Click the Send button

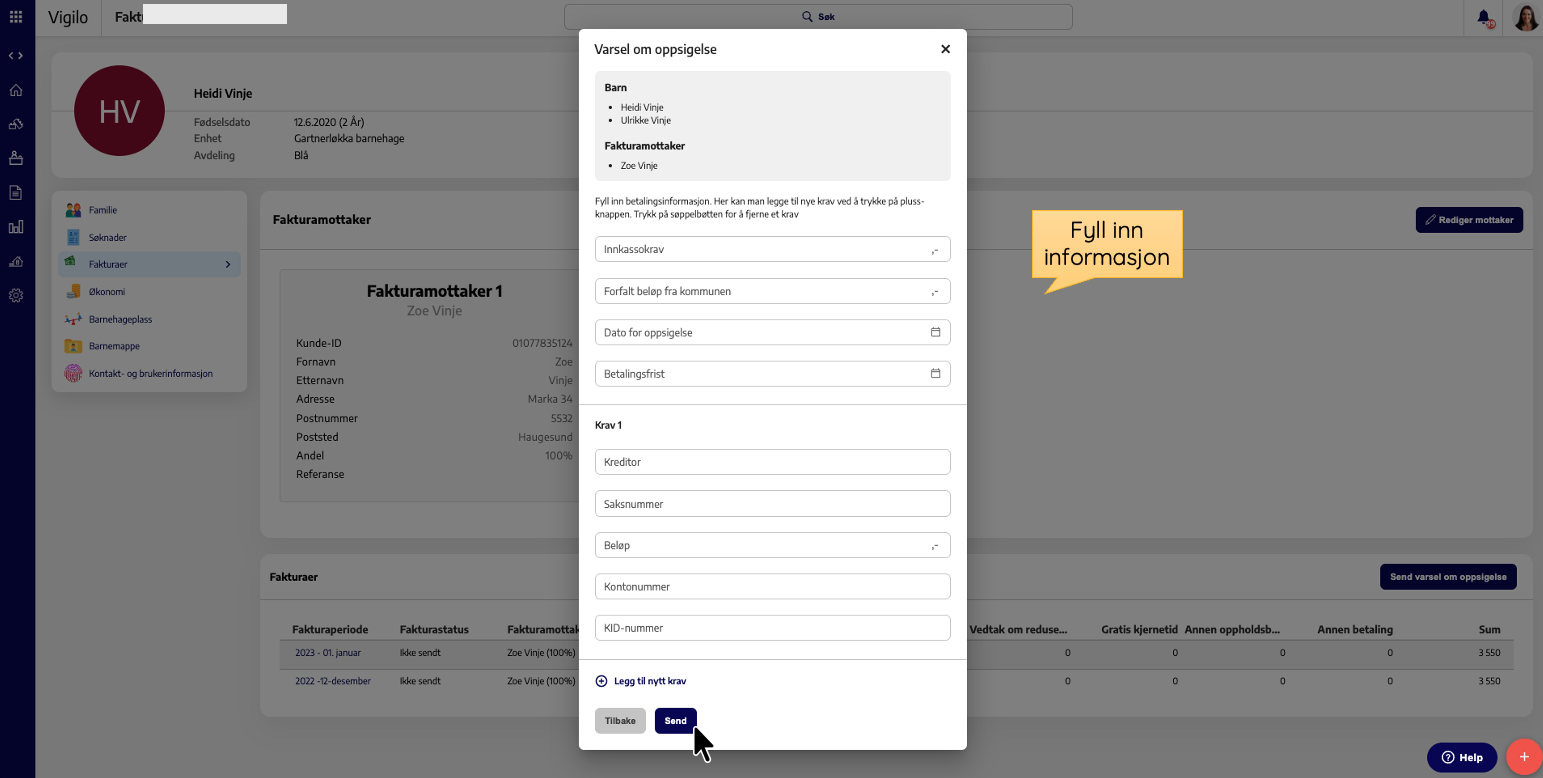click(675, 721)
